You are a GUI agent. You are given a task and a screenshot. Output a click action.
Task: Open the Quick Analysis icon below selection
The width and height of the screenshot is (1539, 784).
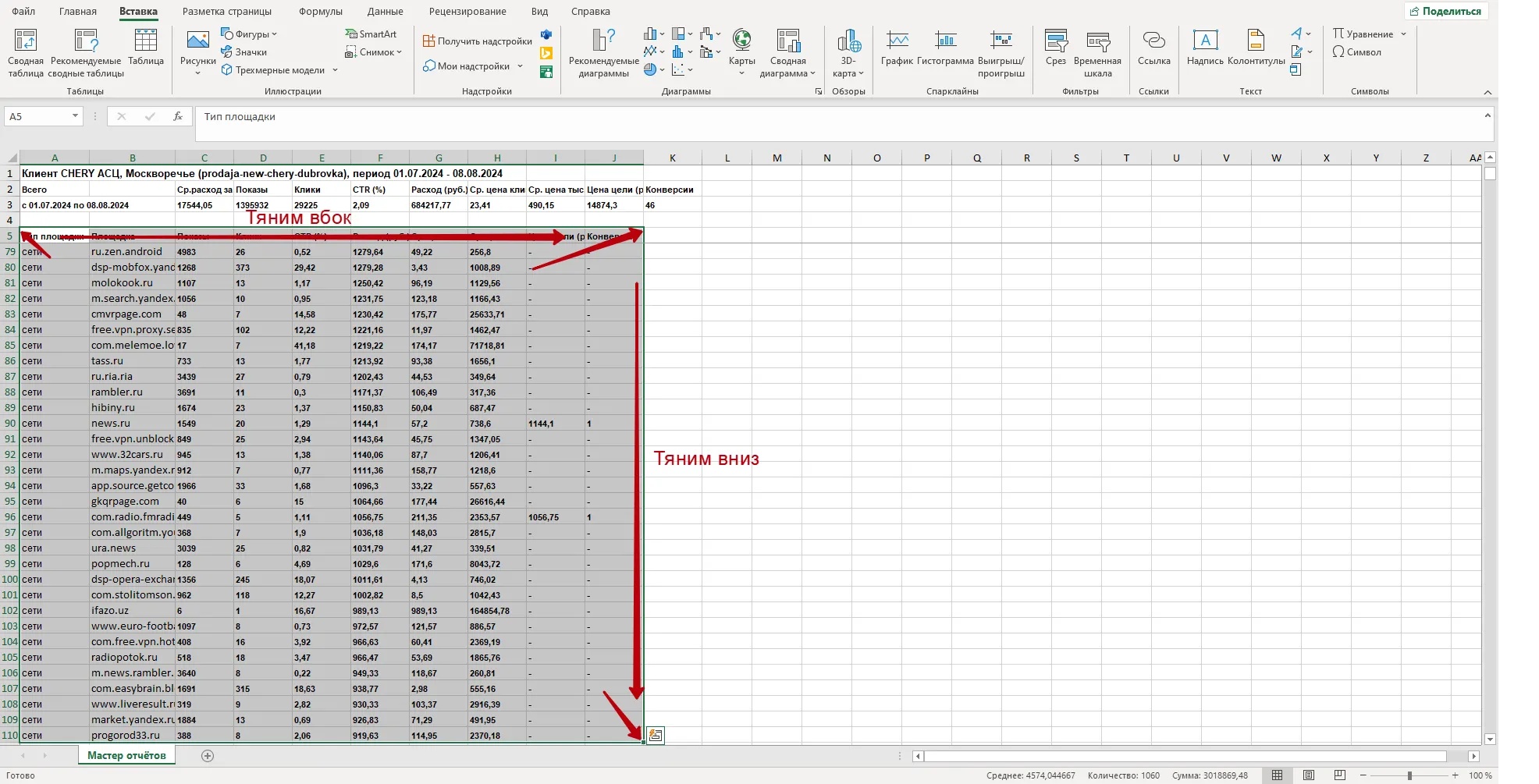coord(656,735)
